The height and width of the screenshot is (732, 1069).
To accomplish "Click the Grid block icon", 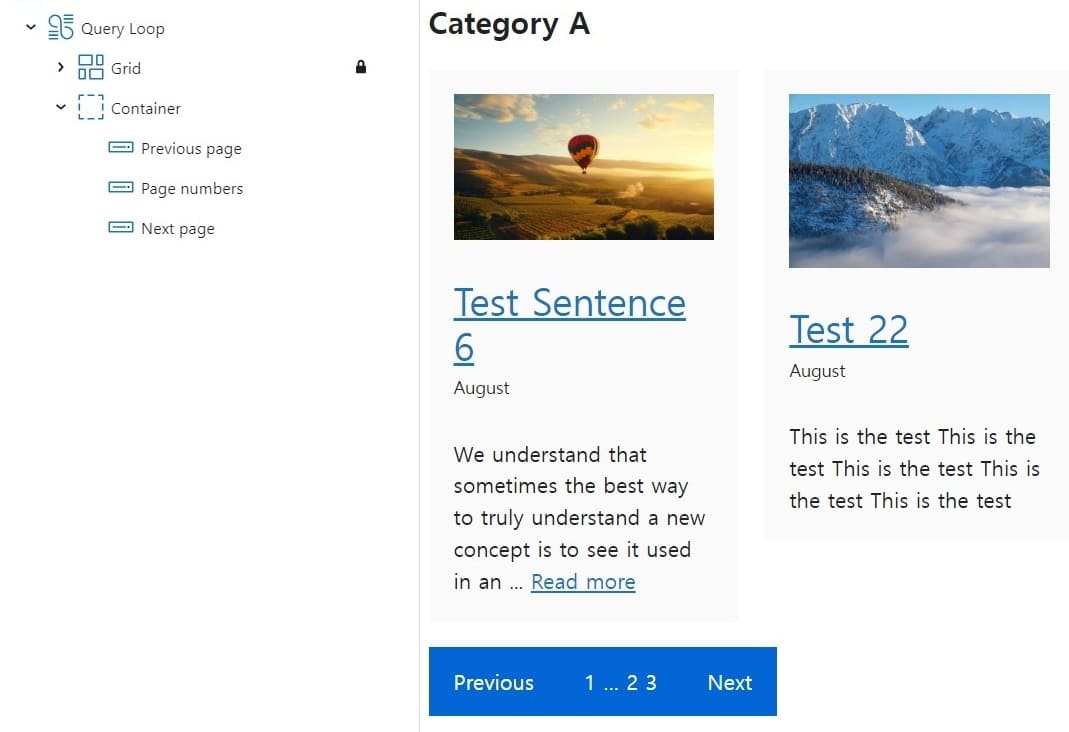I will pos(91,68).
